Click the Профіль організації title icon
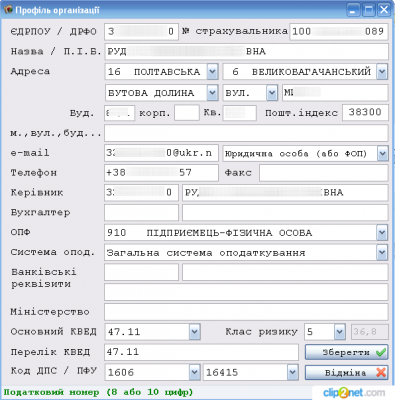395x400 pixels. pos(8,10)
